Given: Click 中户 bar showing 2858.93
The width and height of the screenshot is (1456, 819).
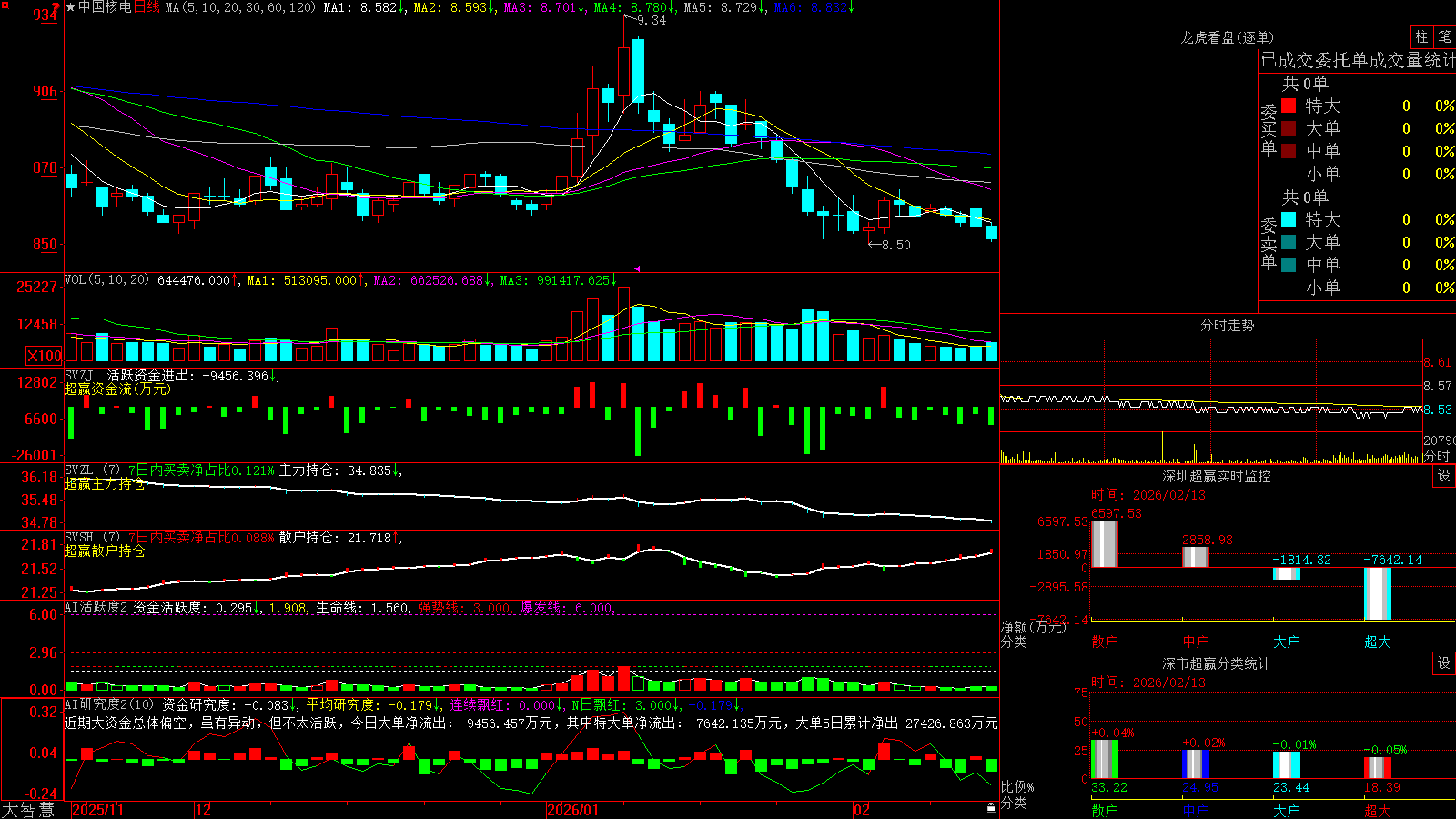Looking at the screenshot, I should pos(1195,556).
